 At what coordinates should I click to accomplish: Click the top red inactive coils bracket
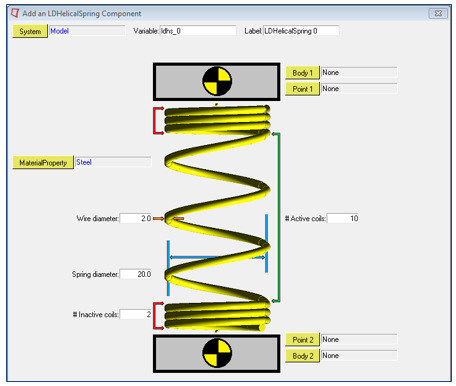point(158,121)
